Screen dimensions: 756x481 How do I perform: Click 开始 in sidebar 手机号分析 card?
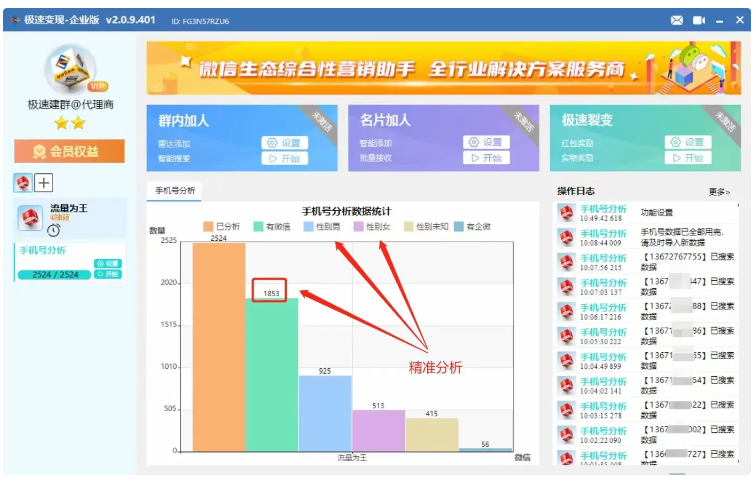(x=108, y=274)
